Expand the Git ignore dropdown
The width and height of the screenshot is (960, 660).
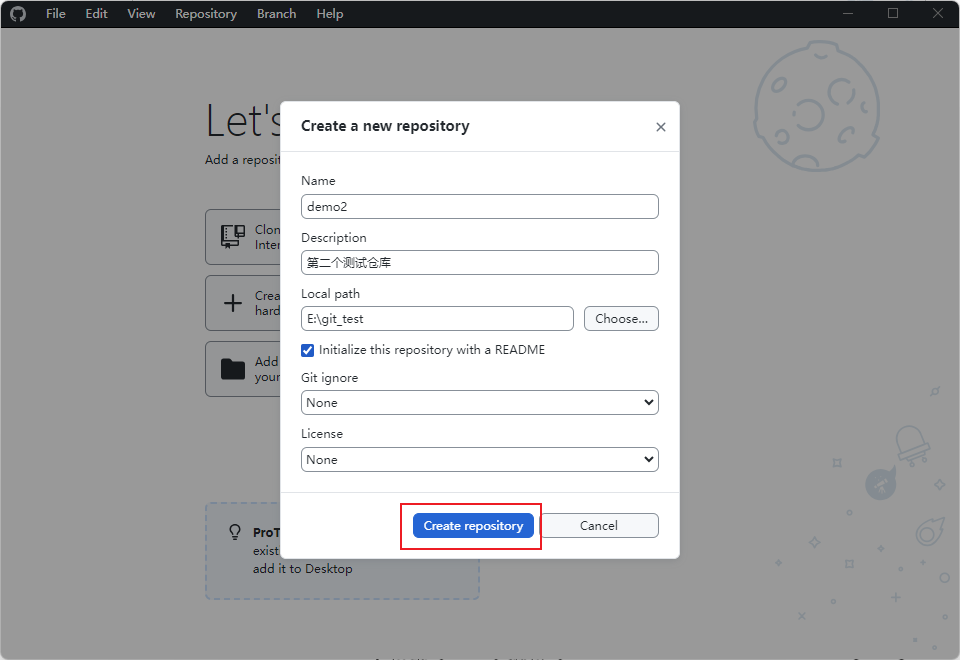pos(479,403)
